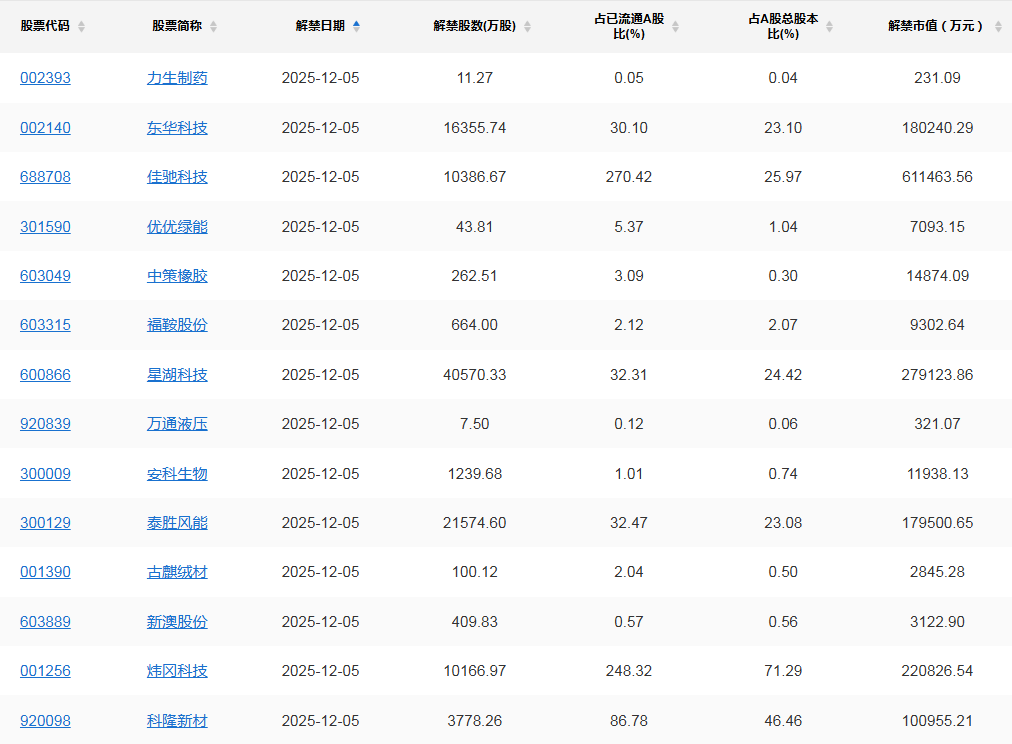The height and width of the screenshot is (744, 1012).
Task: Click the blue sort arrow beside 解禁日期
Action: click(356, 26)
